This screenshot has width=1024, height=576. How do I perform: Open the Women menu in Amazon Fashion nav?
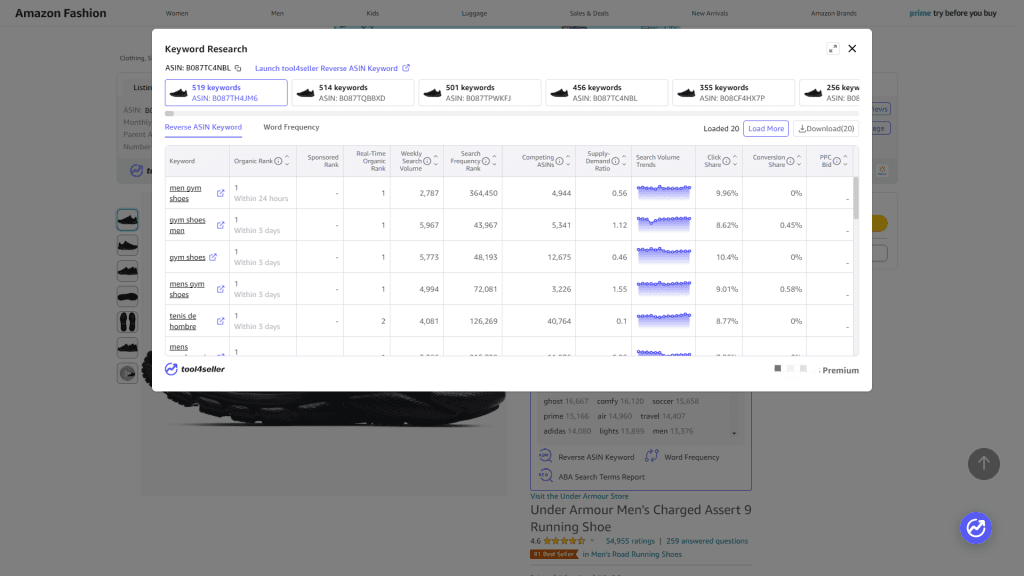(177, 13)
